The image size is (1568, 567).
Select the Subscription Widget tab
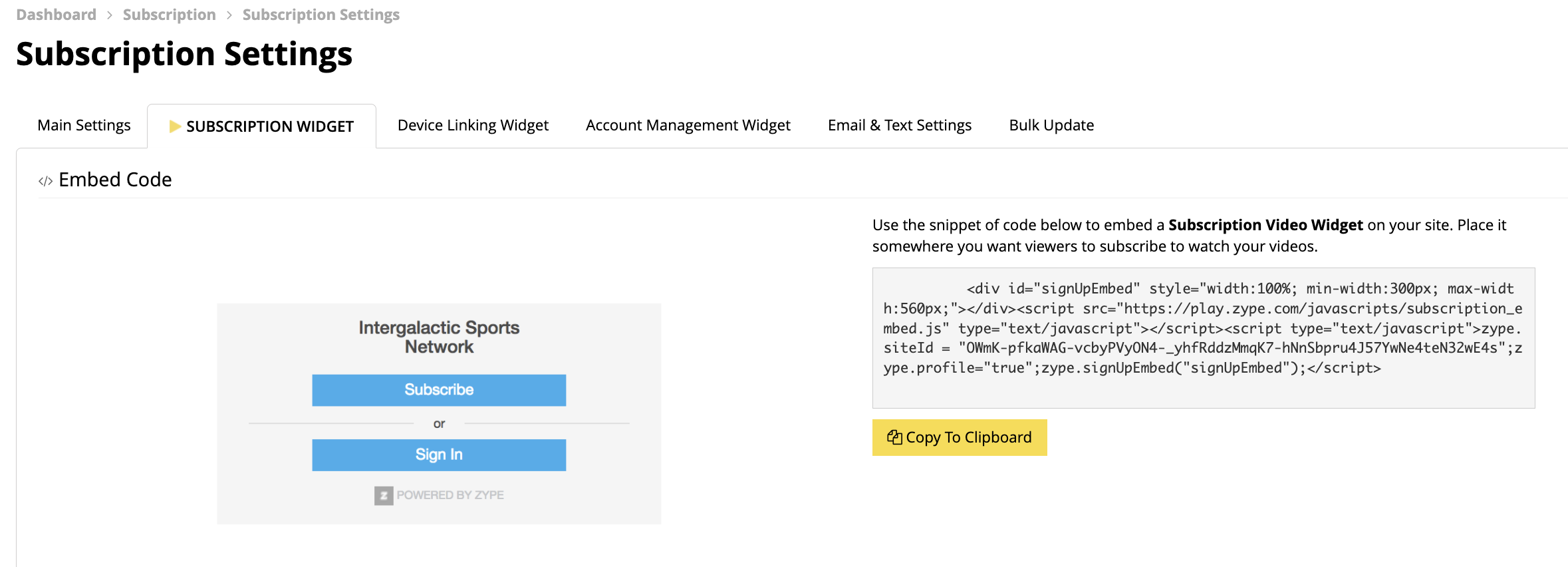[262, 126]
